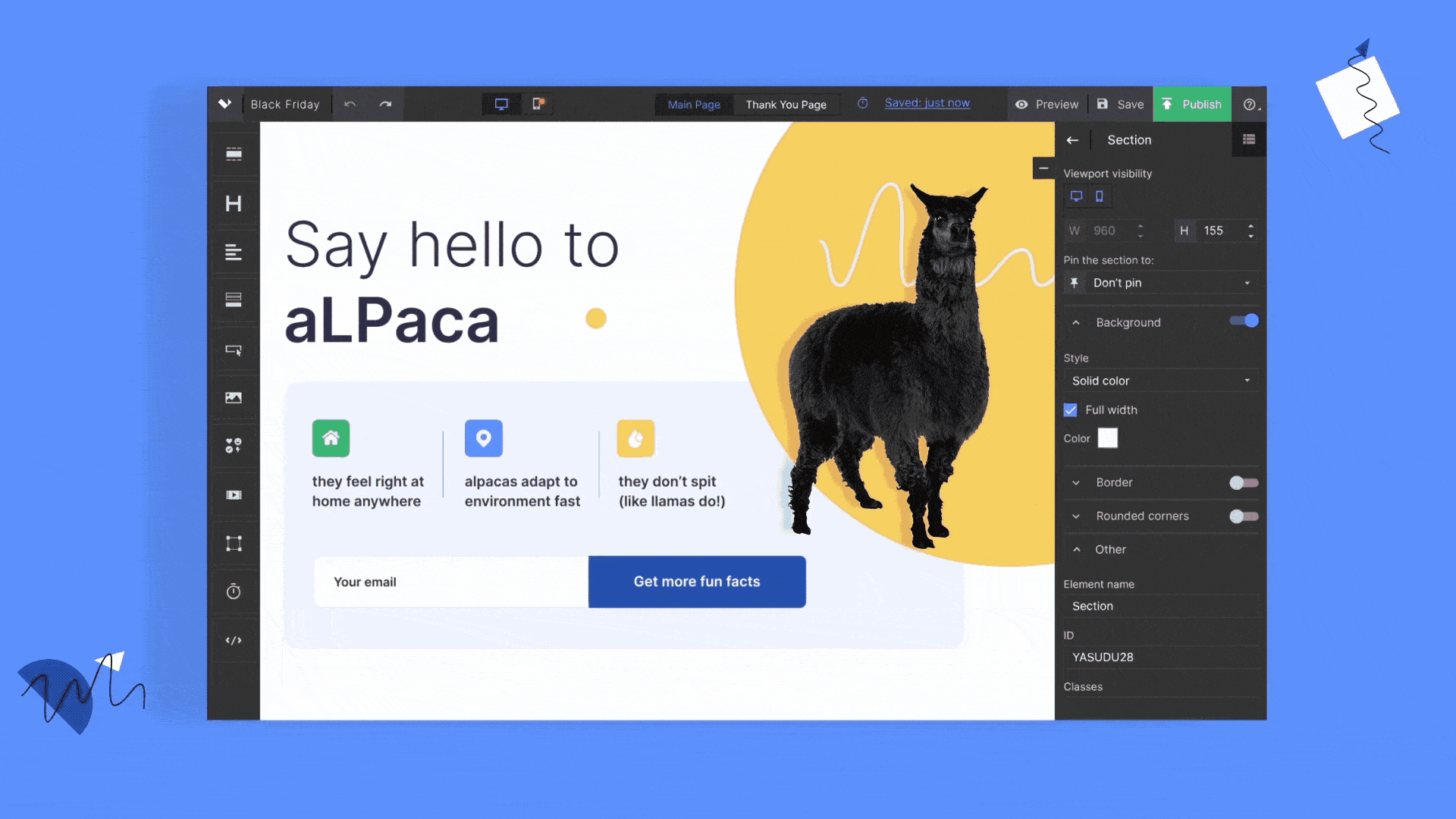1456x819 pixels.
Task: Redo the last action
Action: pyautogui.click(x=386, y=104)
